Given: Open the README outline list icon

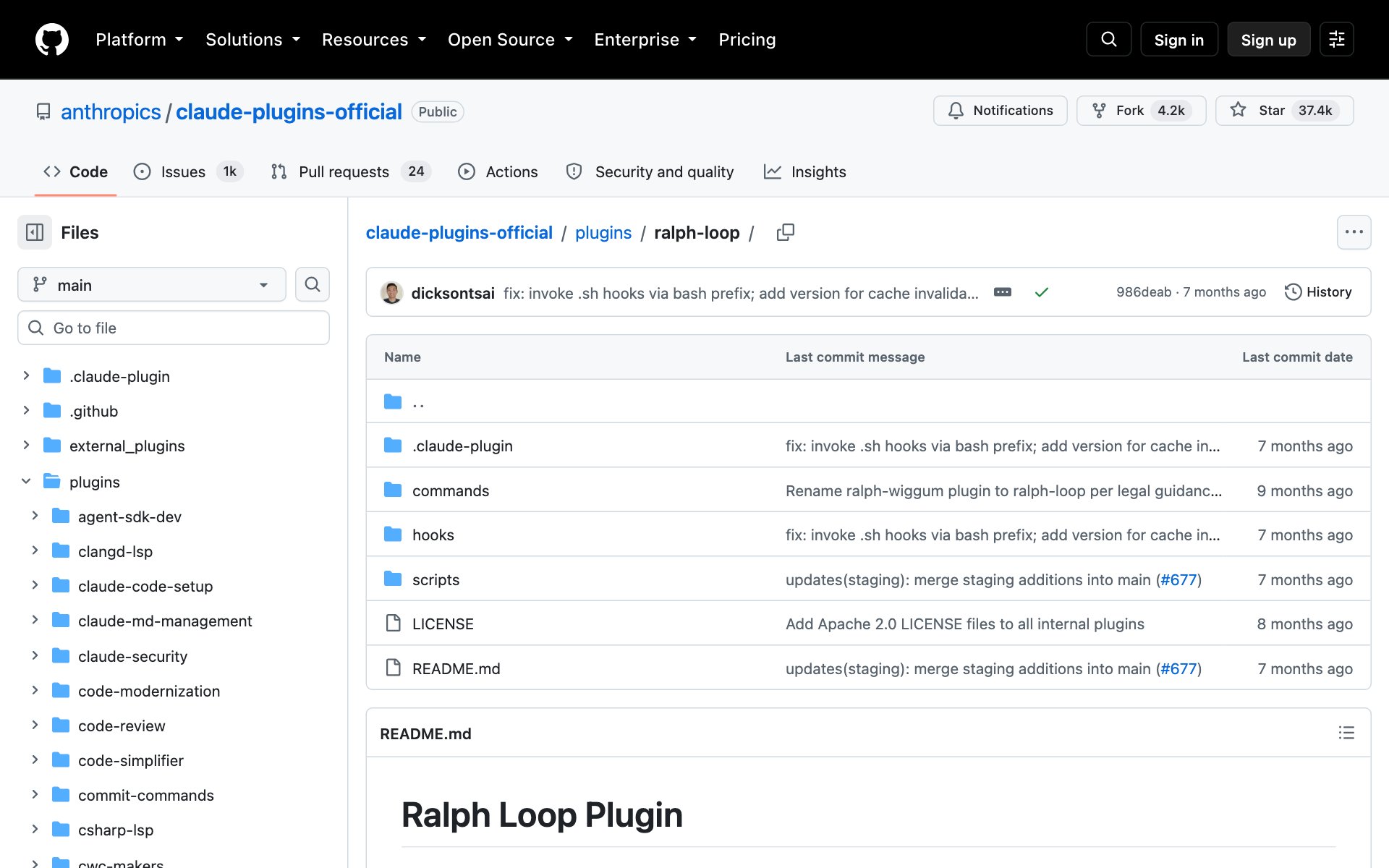Looking at the screenshot, I should tap(1346, 733).
